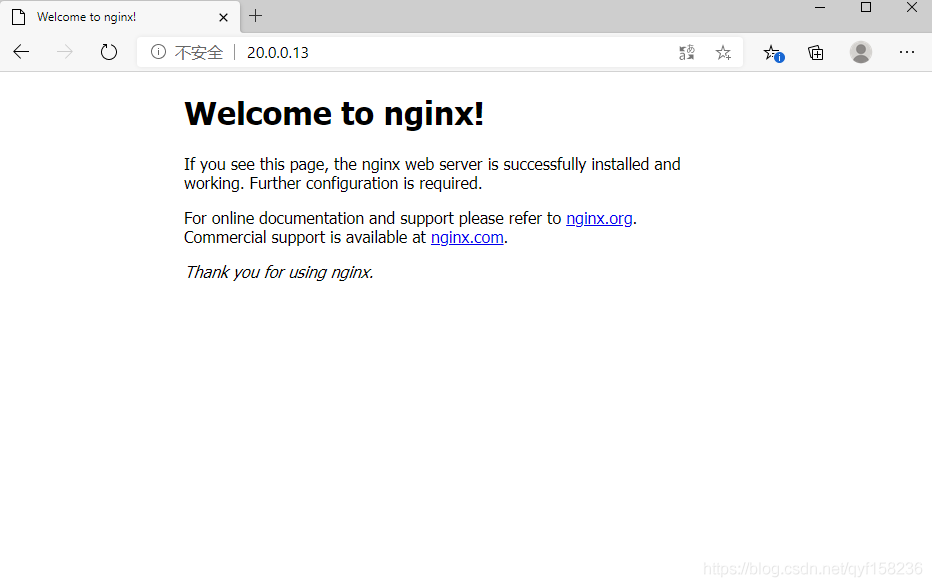The width and height of the screenshot is (932, 587).
Task: Click the 不安全 security label
Action: pyautogui.click(x=199, y=52)
